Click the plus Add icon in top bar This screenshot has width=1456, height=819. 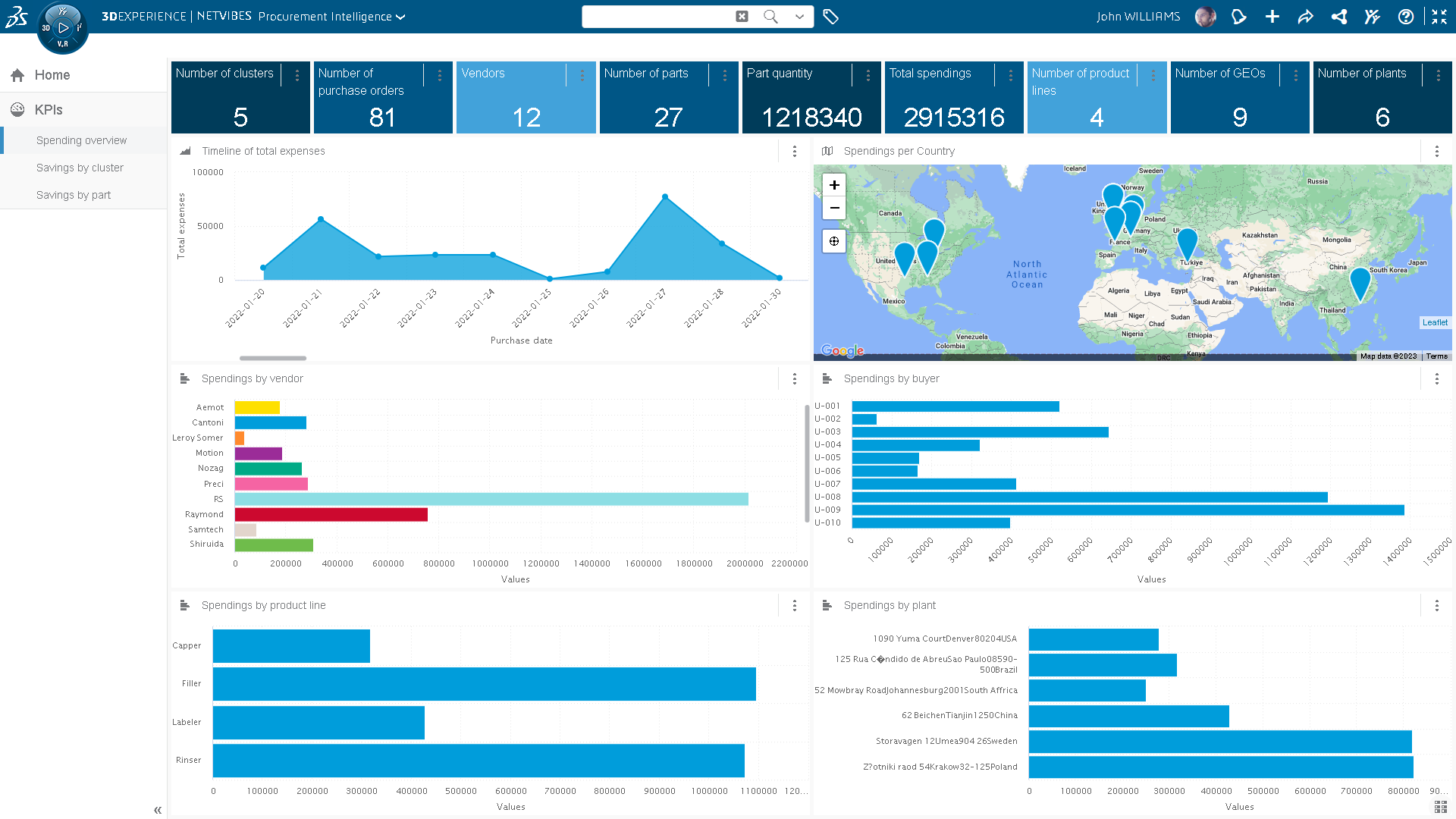(1272, 17)
